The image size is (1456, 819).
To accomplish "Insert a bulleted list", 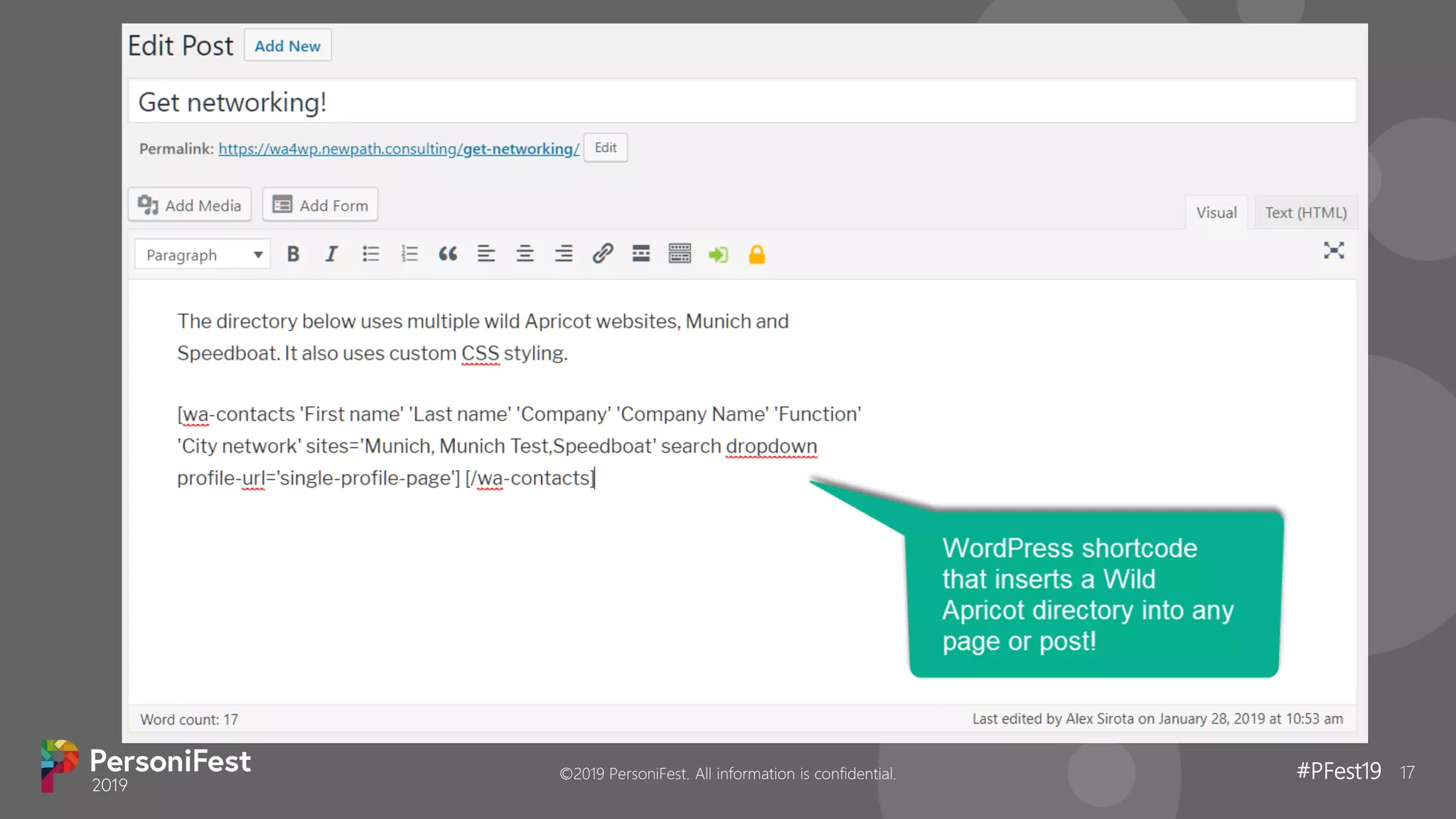I will [x=370, y=254].
